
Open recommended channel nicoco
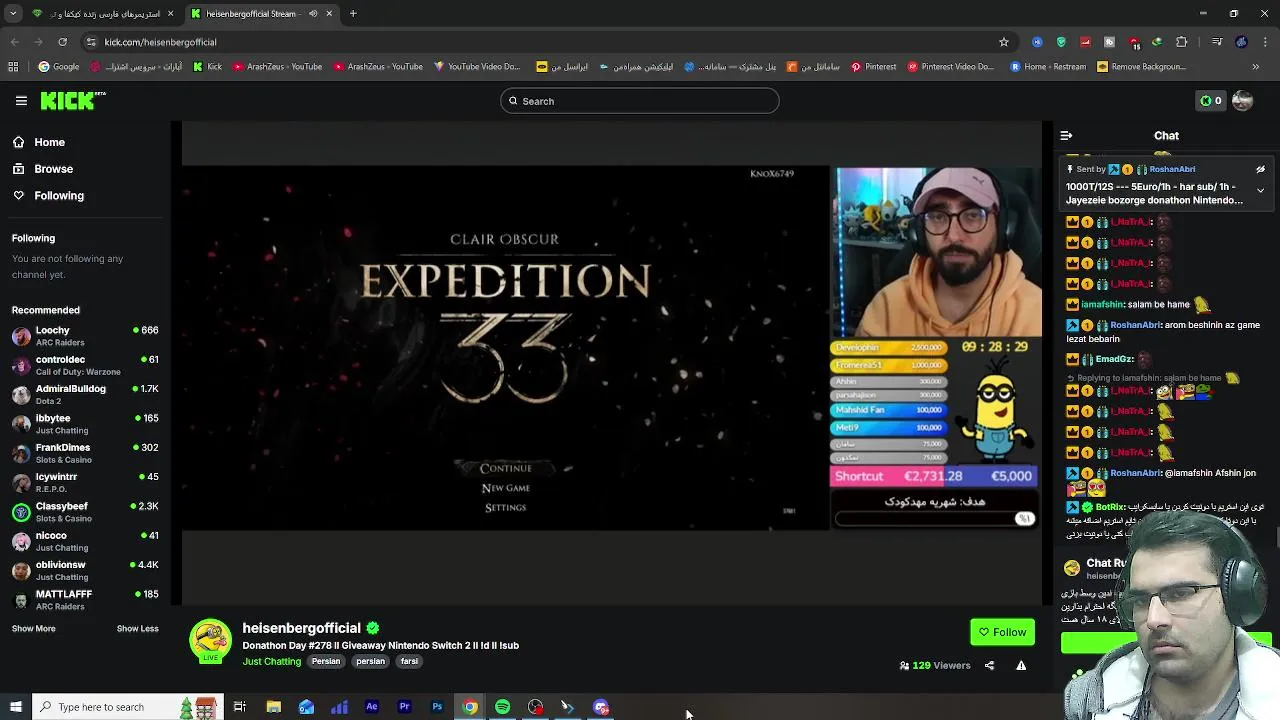tap(85, 541)
